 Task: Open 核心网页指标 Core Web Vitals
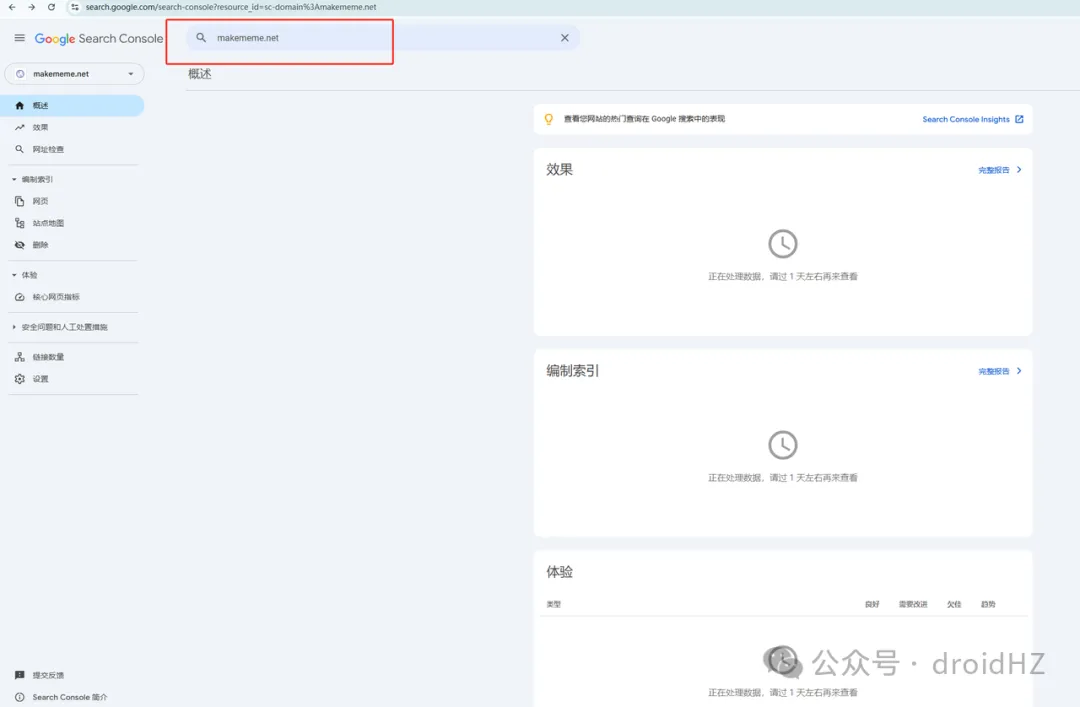tap(55, 297)
